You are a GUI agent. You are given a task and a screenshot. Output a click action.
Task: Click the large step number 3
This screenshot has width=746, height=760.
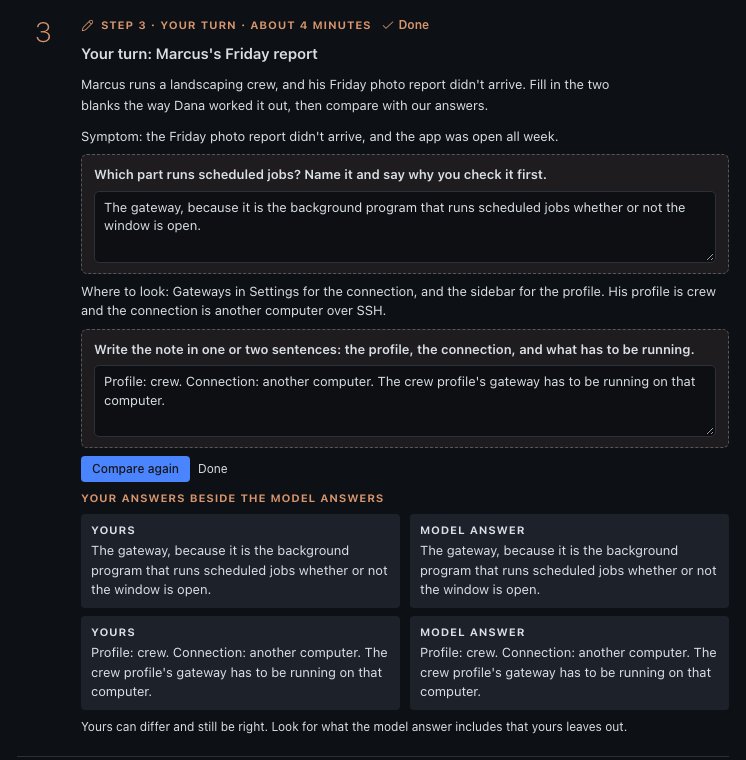tap(43, 33)
